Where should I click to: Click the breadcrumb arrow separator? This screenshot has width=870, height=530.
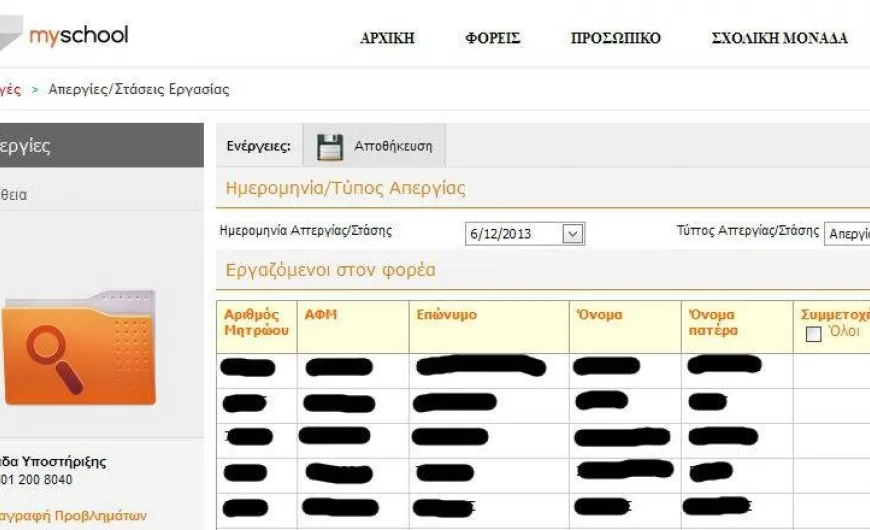(x=35, y=89)
